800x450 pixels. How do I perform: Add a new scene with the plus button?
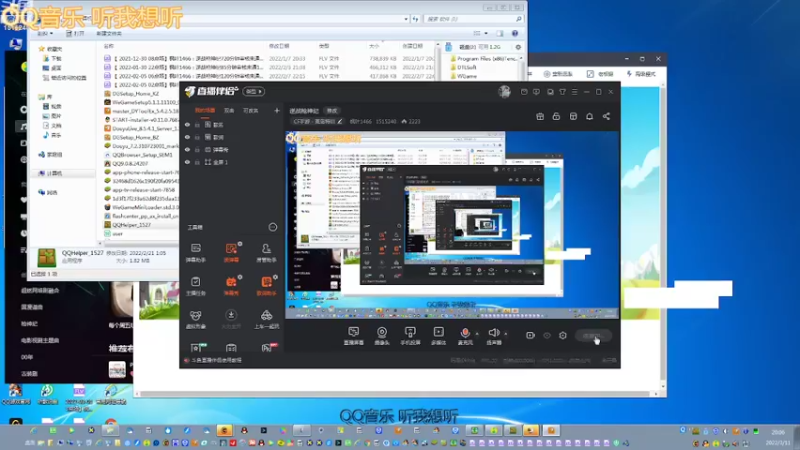pyautogui.click(x=277, y=111)
